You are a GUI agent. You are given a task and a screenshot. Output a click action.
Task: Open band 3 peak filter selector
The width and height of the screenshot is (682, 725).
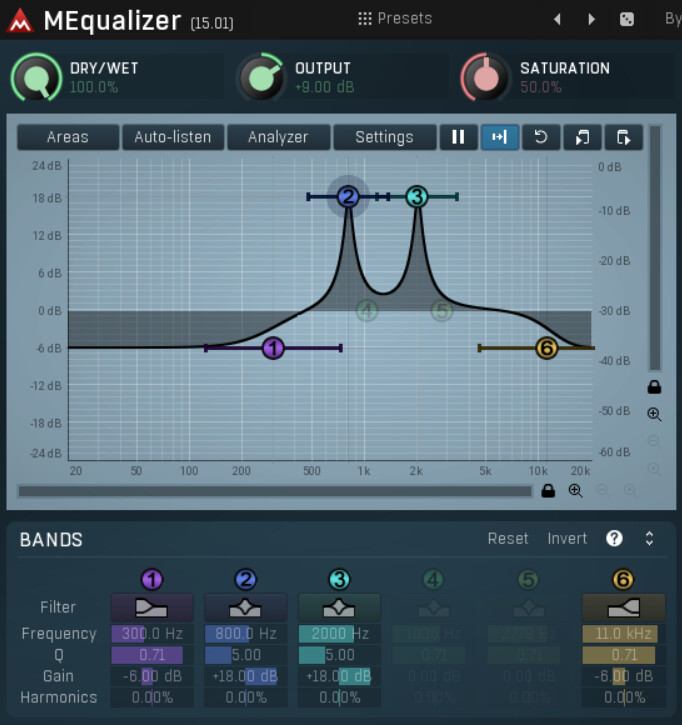point(339,608)
